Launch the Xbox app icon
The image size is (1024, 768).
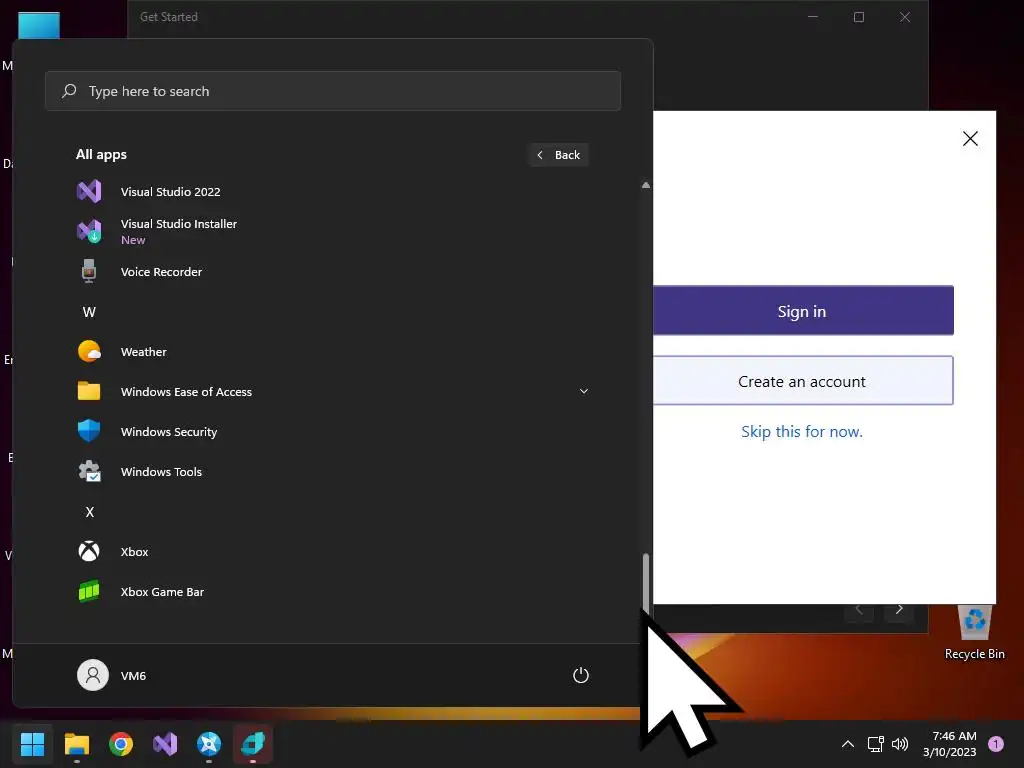(89, 551)
